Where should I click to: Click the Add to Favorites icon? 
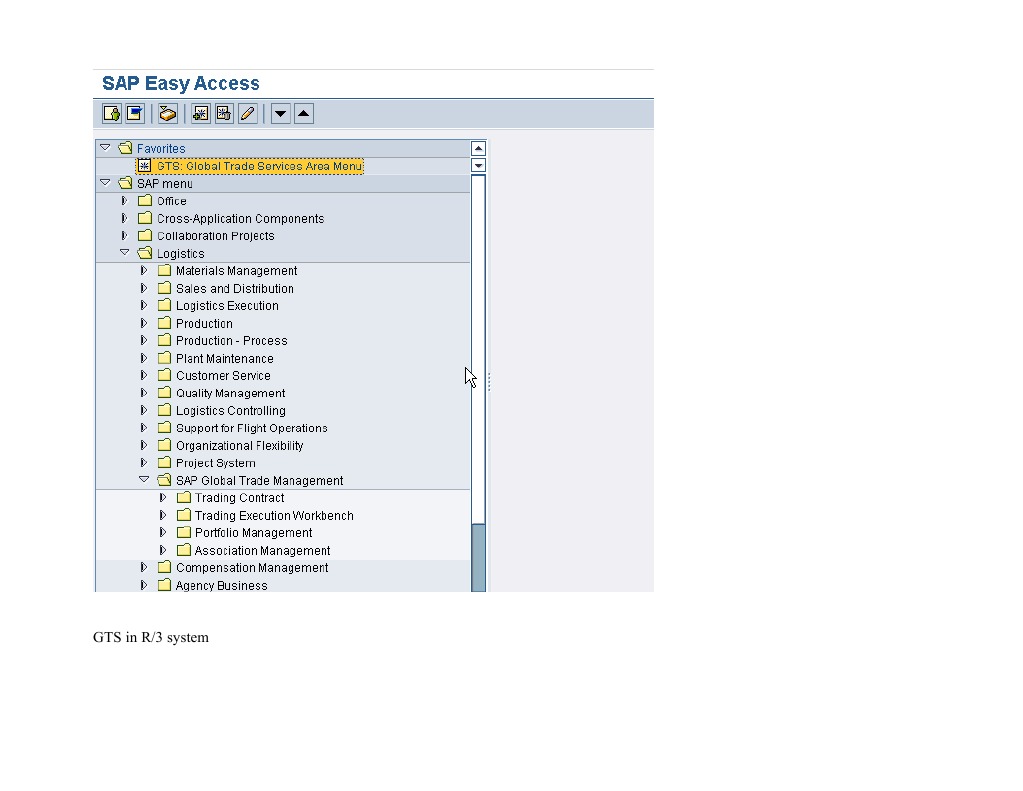tap(200, 113)
